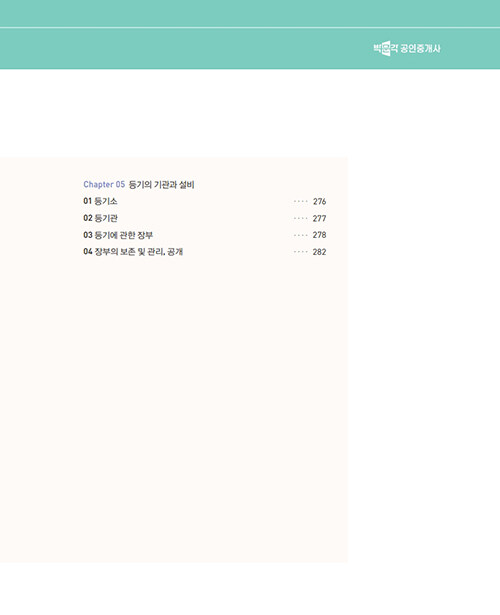
Task: Open entry 01 등기소
Action: 100,201
